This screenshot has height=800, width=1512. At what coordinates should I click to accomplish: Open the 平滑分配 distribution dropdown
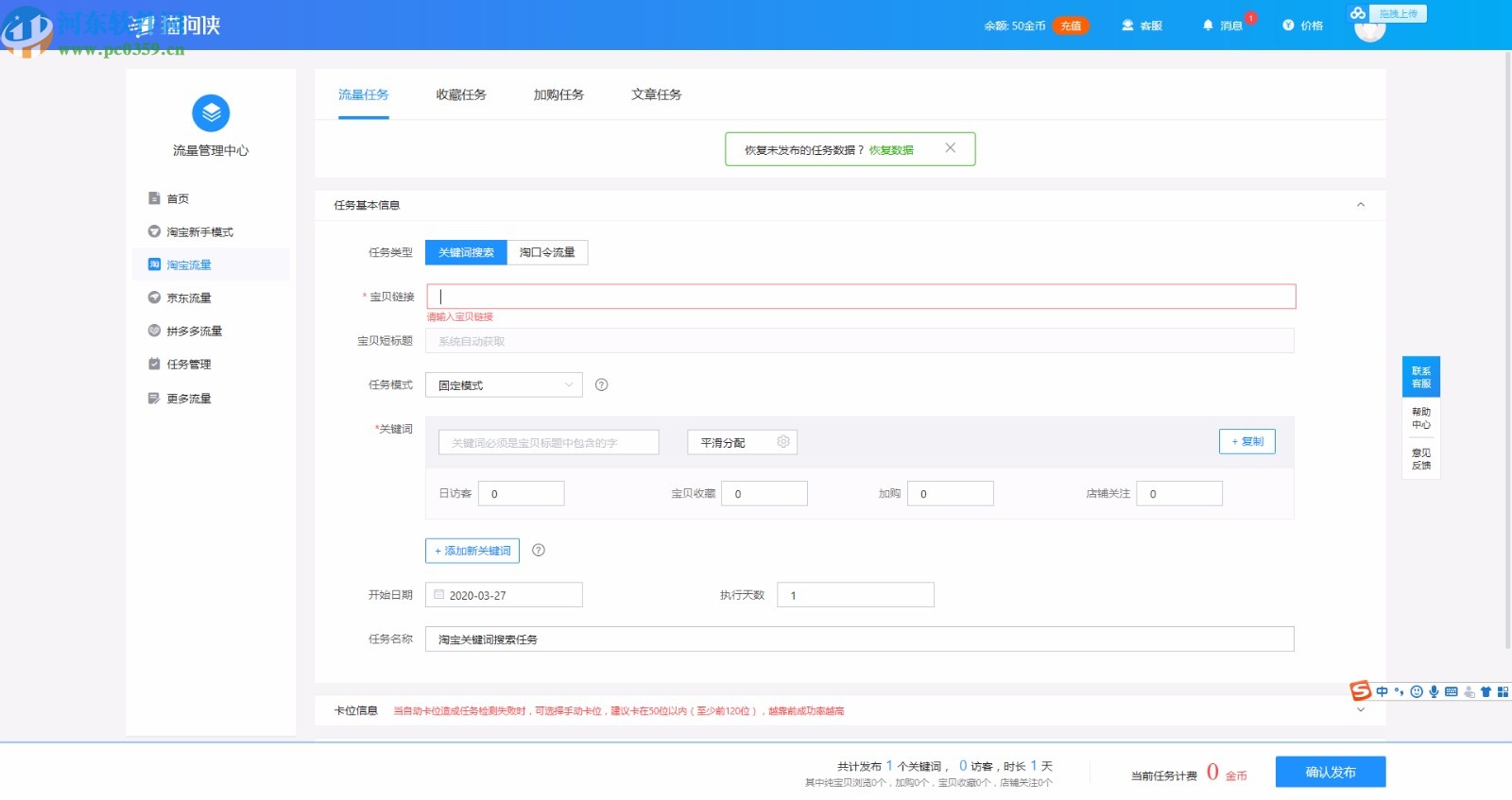tap(742, 442)
